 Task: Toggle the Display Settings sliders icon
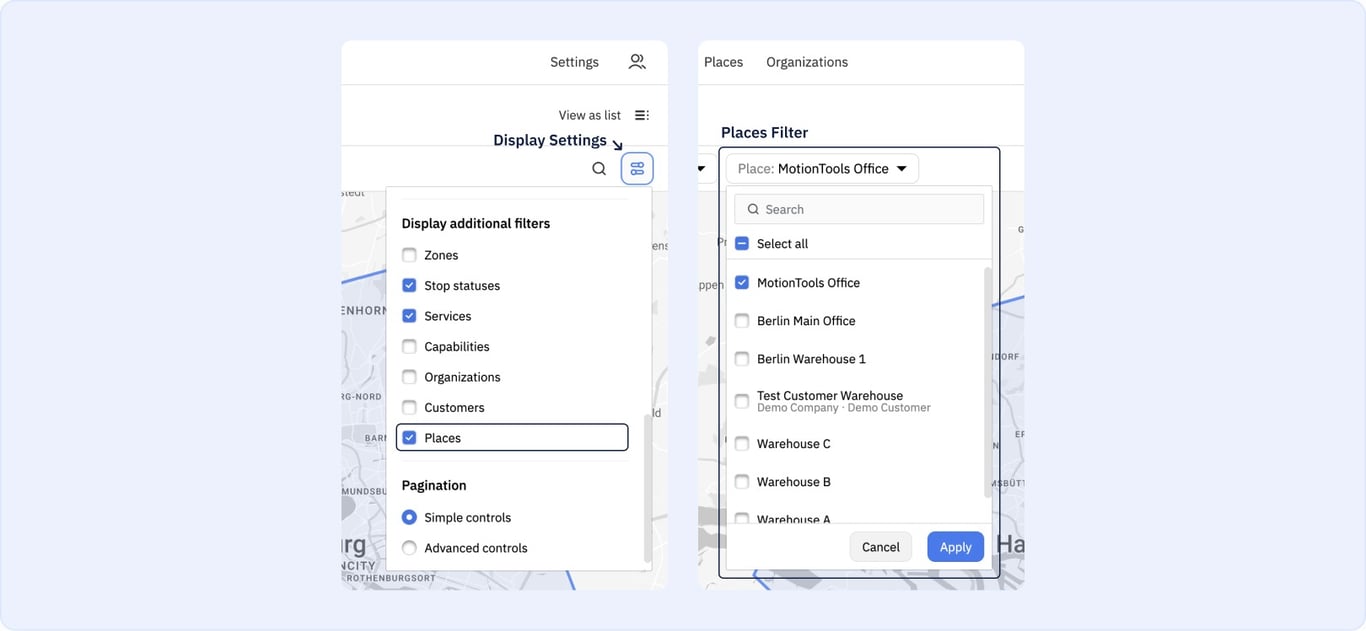tap(637, 168)
